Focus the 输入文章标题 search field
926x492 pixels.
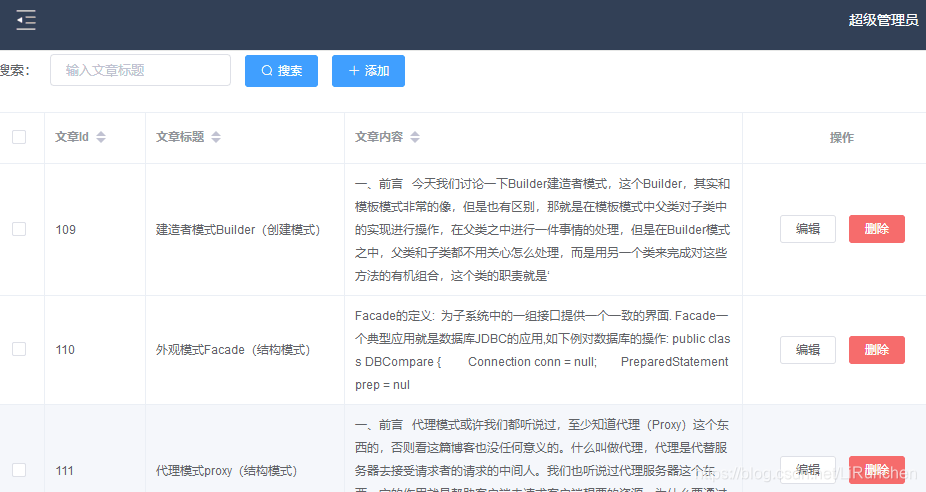pyautogui.click(x=141, y=70)
